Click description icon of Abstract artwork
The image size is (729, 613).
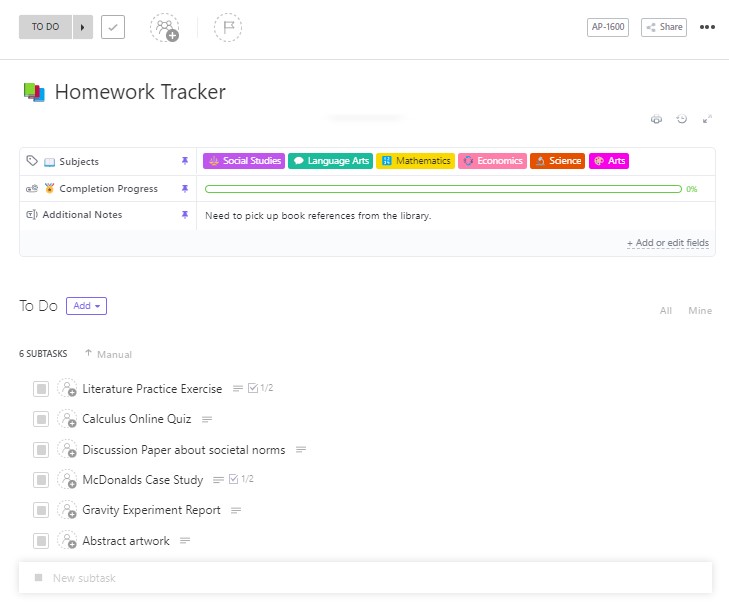[x=185, y=540]
